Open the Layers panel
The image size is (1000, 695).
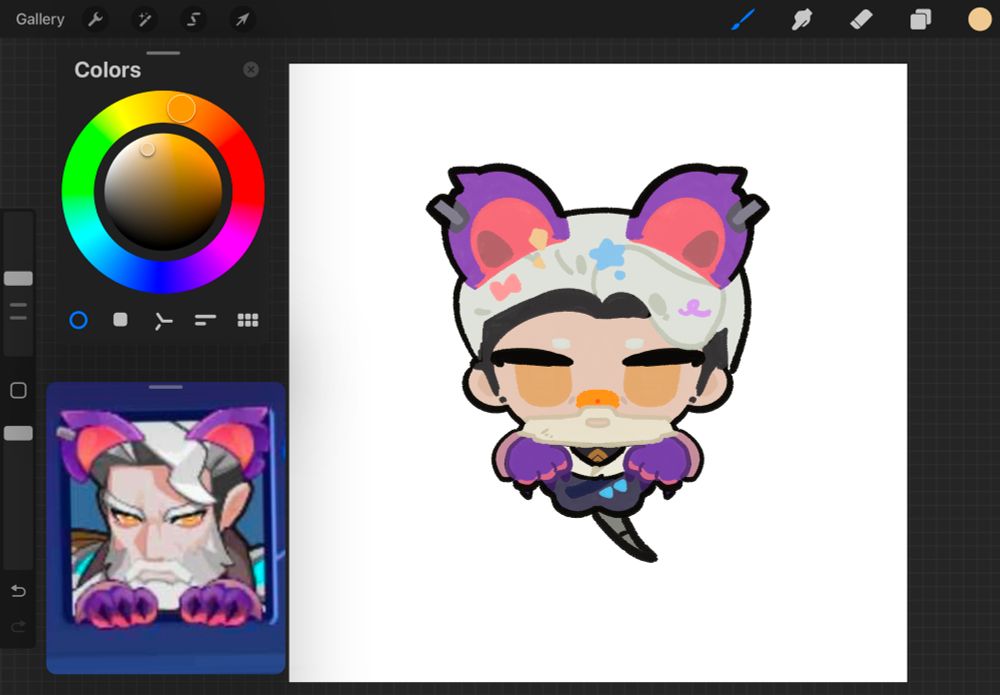(x=920, y=20)
